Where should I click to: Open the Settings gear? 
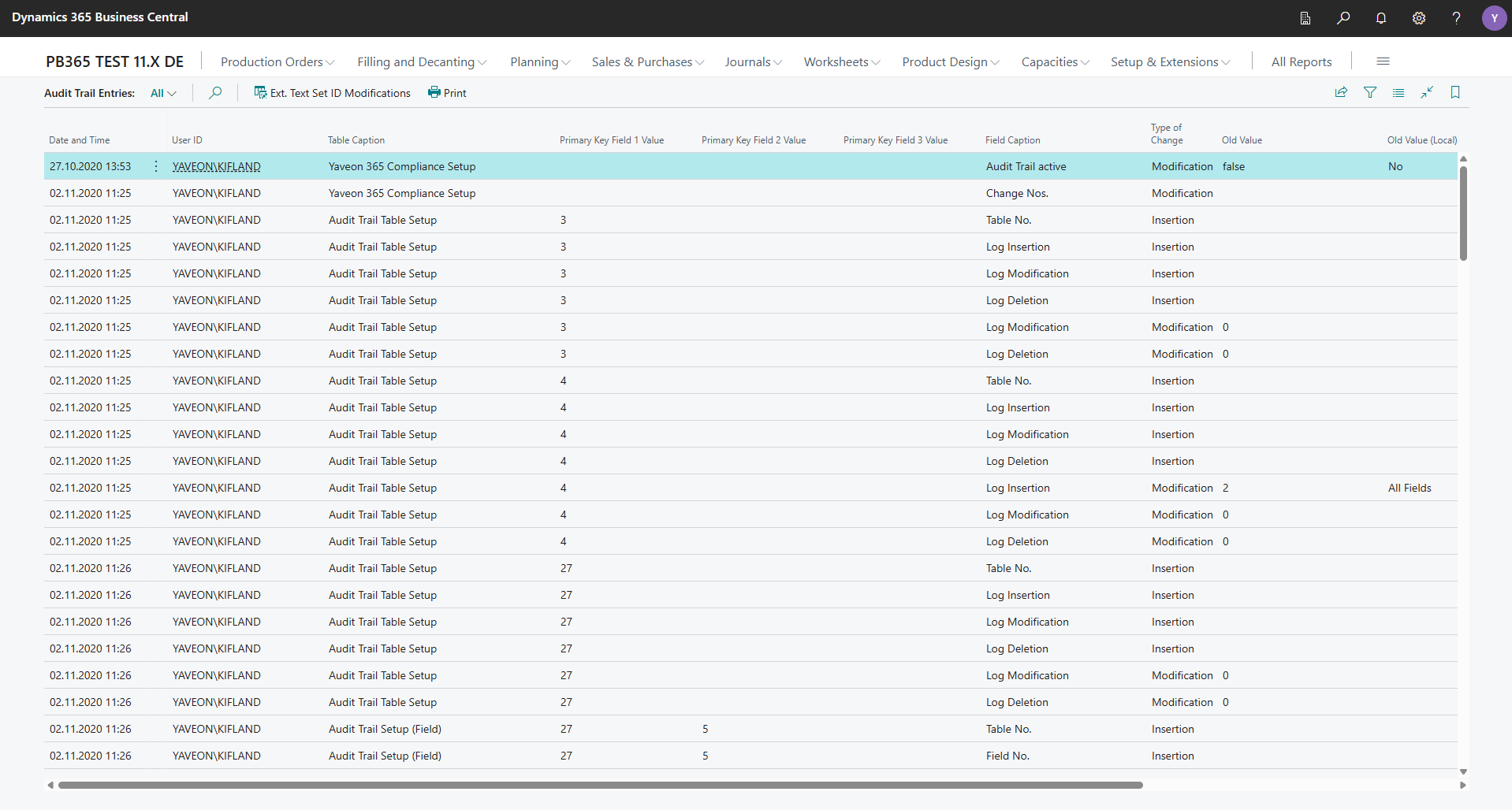pyautogui.click(x=1419, y=17)
